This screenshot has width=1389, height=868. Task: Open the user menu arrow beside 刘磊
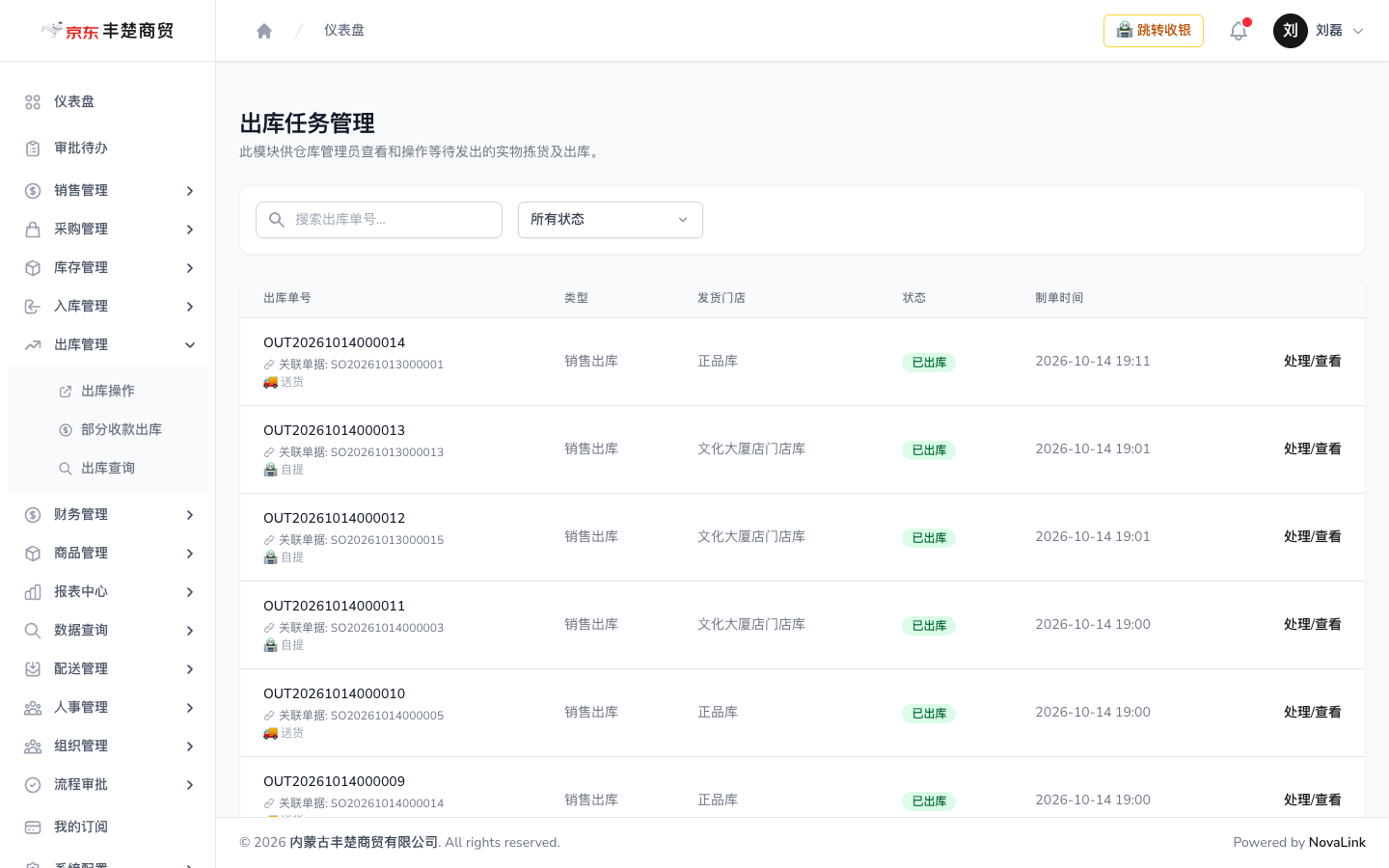(x=1358, y=31)
